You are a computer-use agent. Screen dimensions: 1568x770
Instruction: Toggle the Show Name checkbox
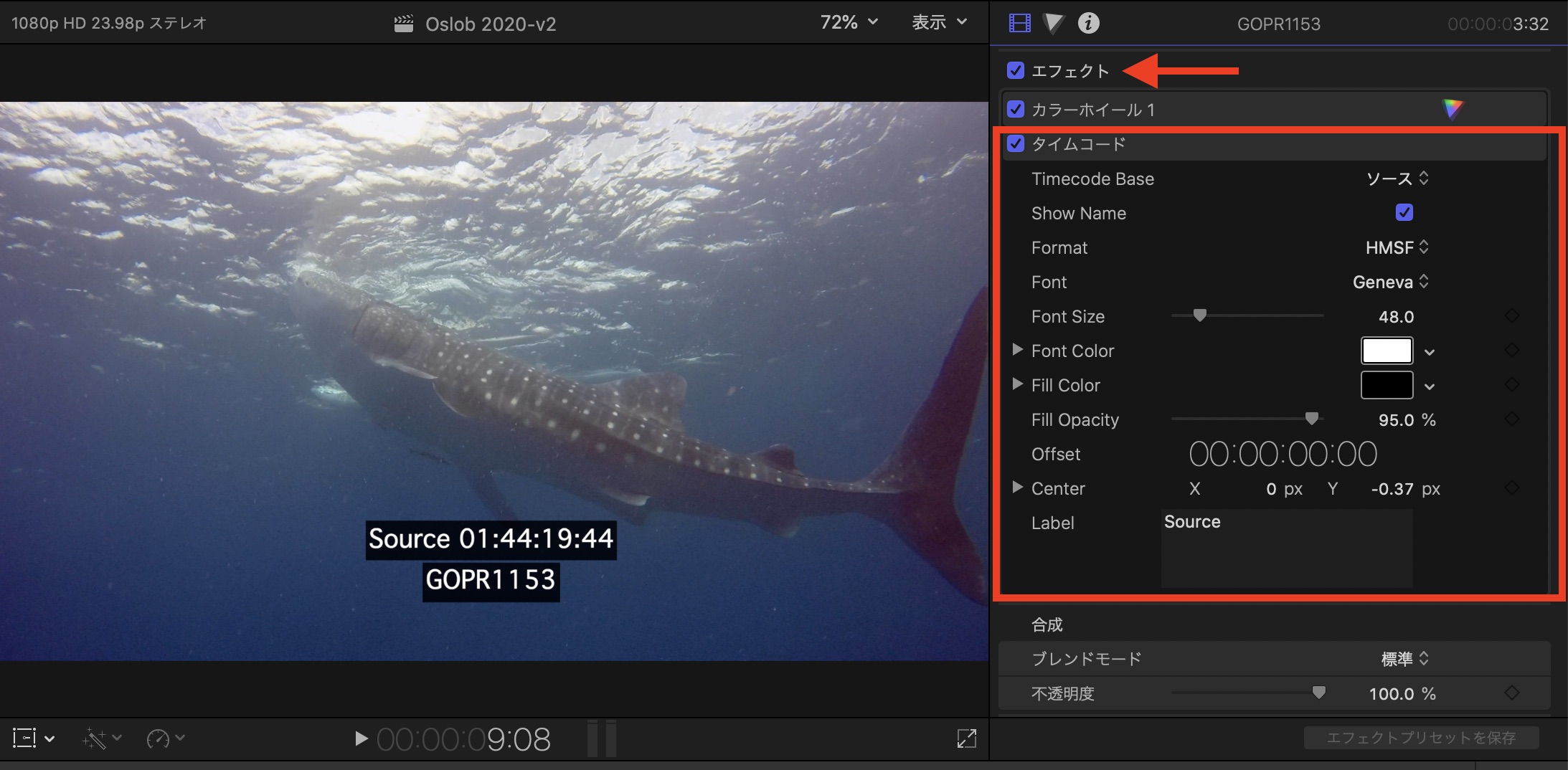coord(1404,213)
